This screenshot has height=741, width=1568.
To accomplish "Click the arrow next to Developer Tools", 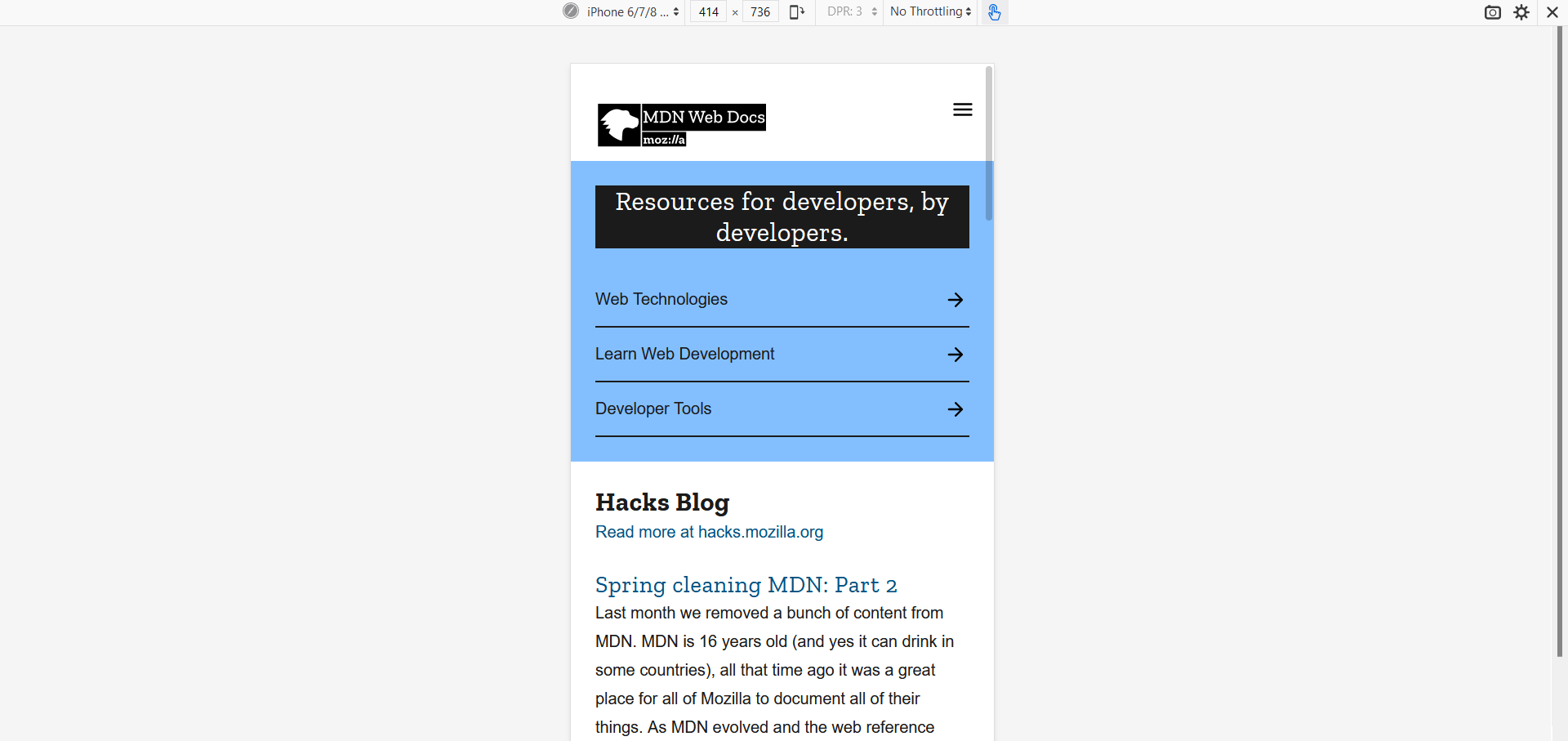I will [955, 409].
